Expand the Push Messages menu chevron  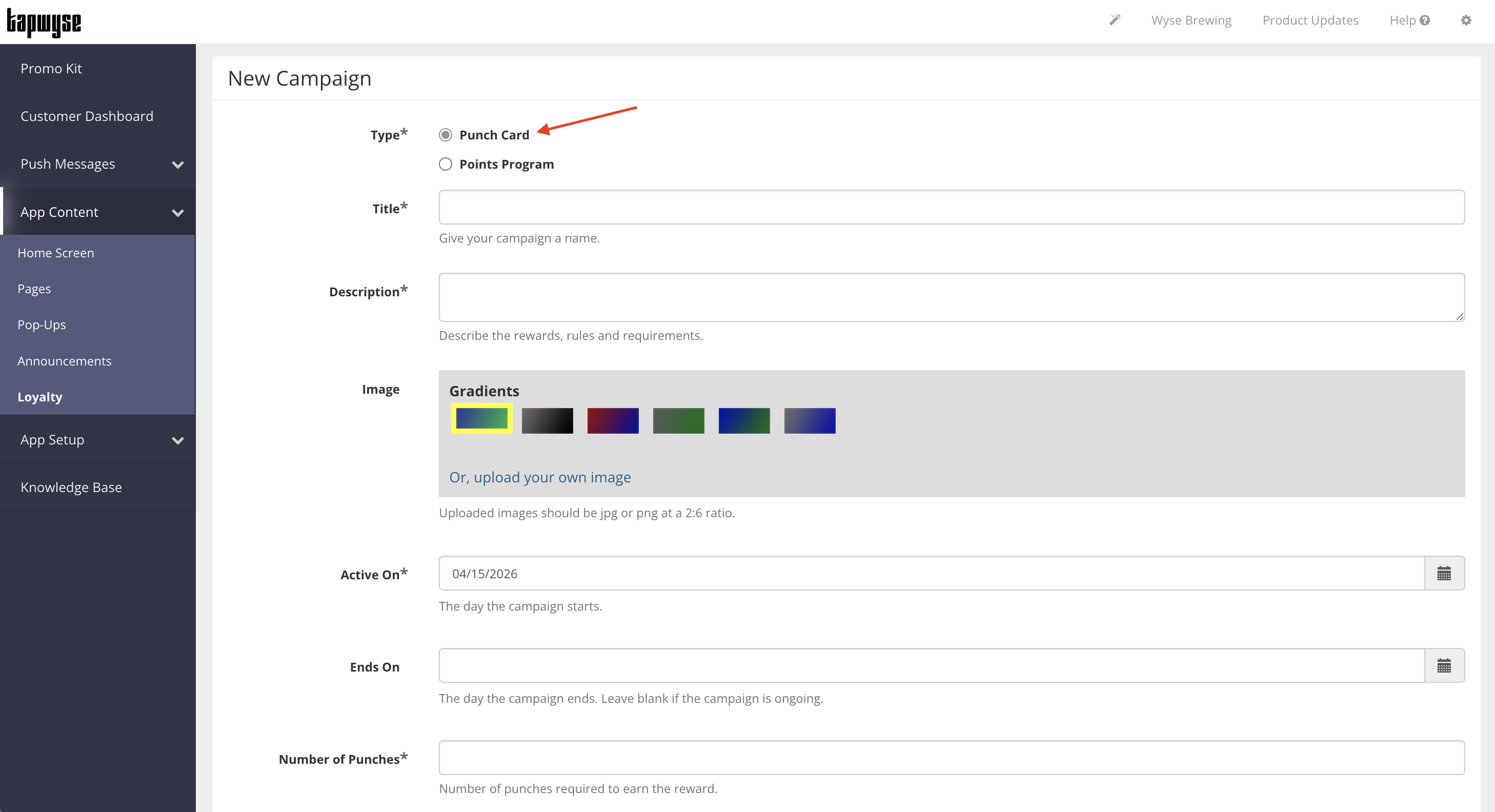point(177,165)
